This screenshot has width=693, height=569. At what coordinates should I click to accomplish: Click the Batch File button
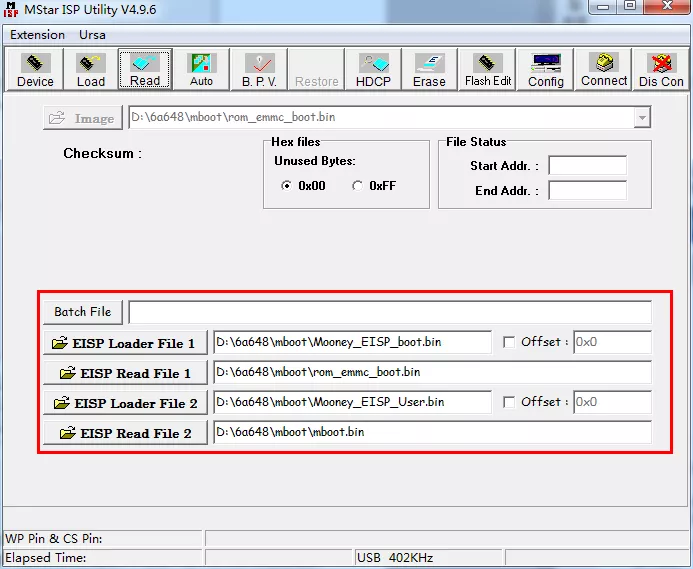[x=83, y=312]
